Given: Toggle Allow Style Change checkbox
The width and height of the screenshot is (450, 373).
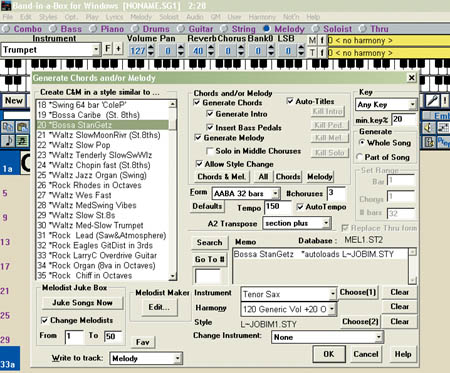Looking at the screenshot, I should point(199,164).
